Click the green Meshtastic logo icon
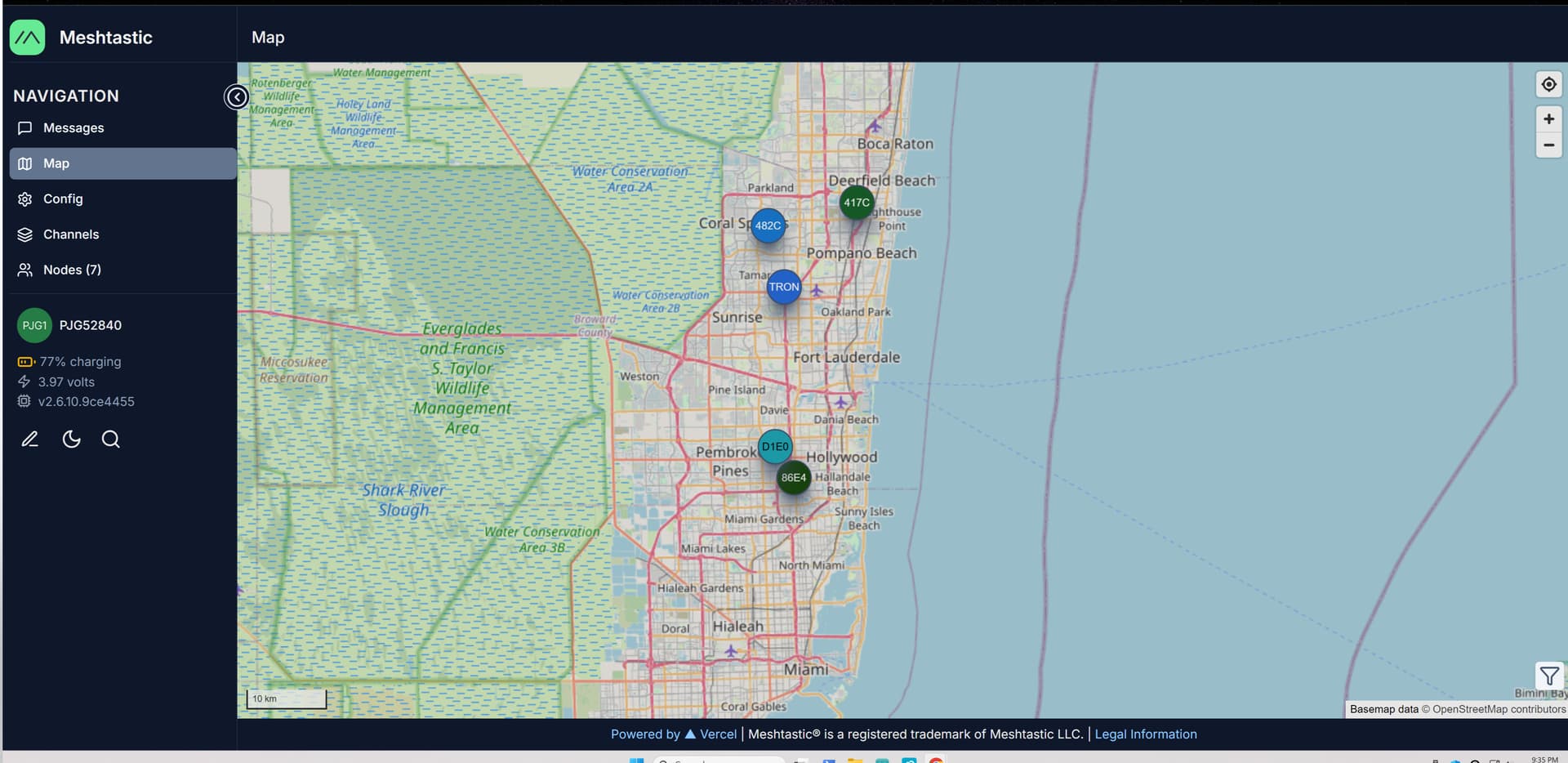 point(27,38)
